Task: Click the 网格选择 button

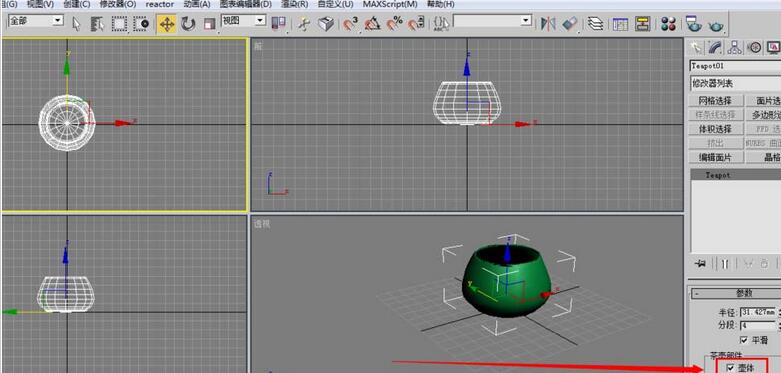Action: (x=716, y=101)
